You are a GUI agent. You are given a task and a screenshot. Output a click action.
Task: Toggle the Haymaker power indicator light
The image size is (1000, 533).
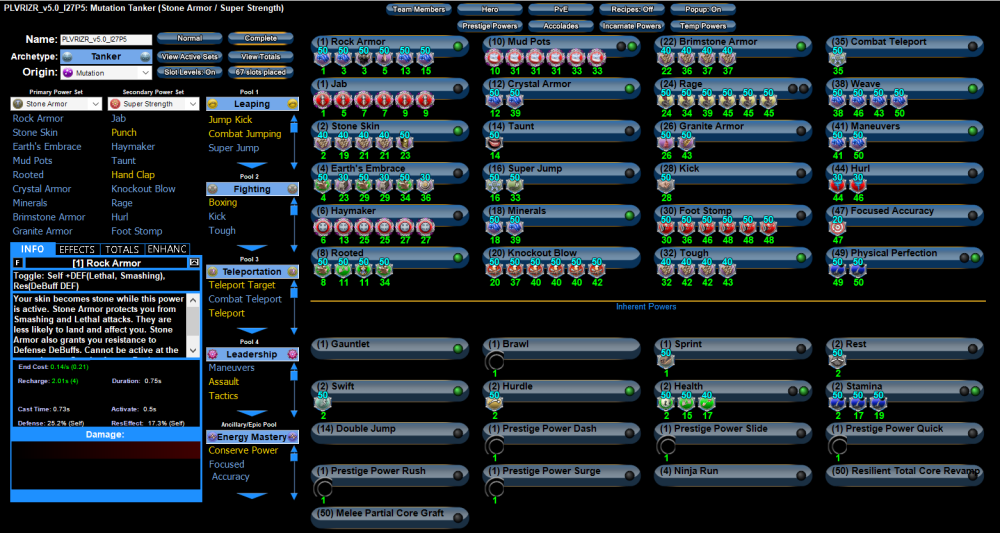tap(457, 215)
